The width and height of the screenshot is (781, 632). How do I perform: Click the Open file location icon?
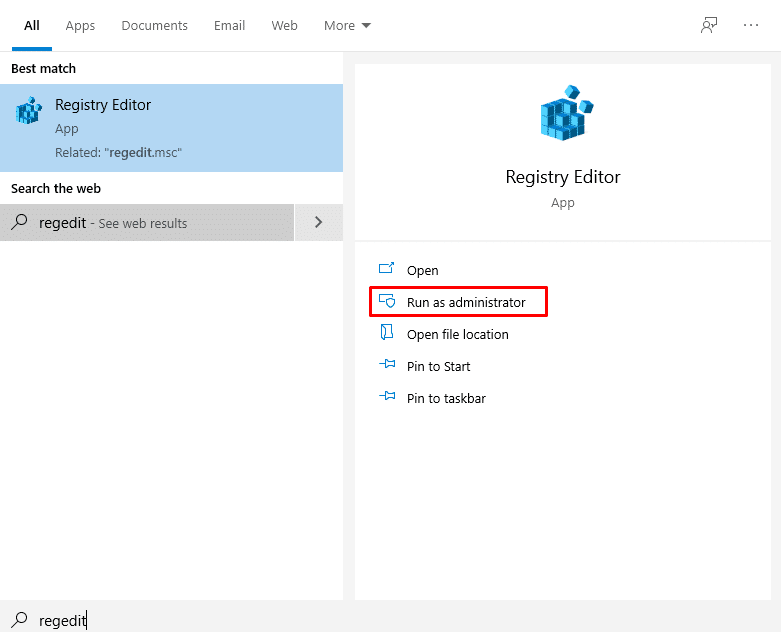(x=388, y=334)
